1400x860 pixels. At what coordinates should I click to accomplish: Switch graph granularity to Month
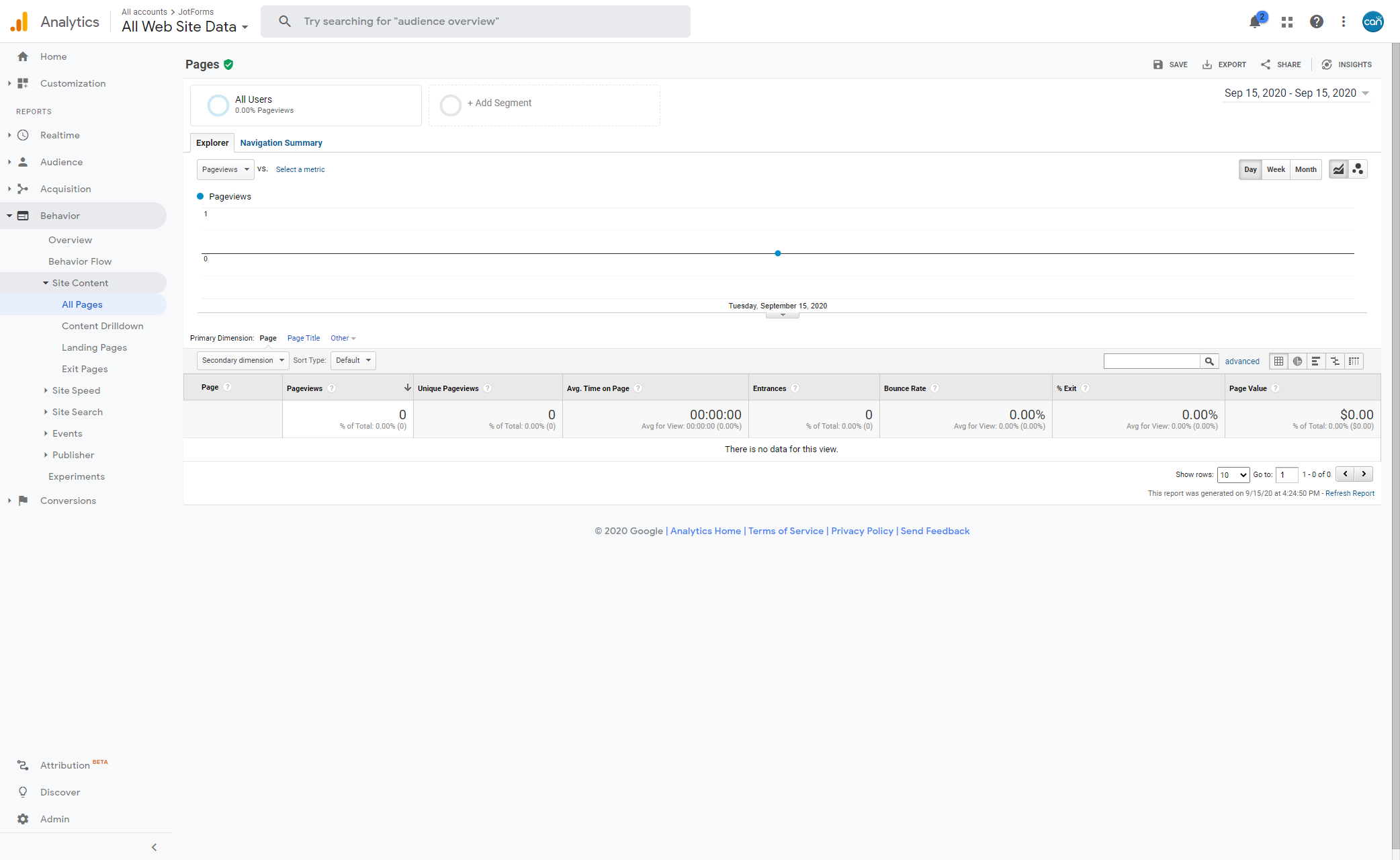tap(1305, 169)
